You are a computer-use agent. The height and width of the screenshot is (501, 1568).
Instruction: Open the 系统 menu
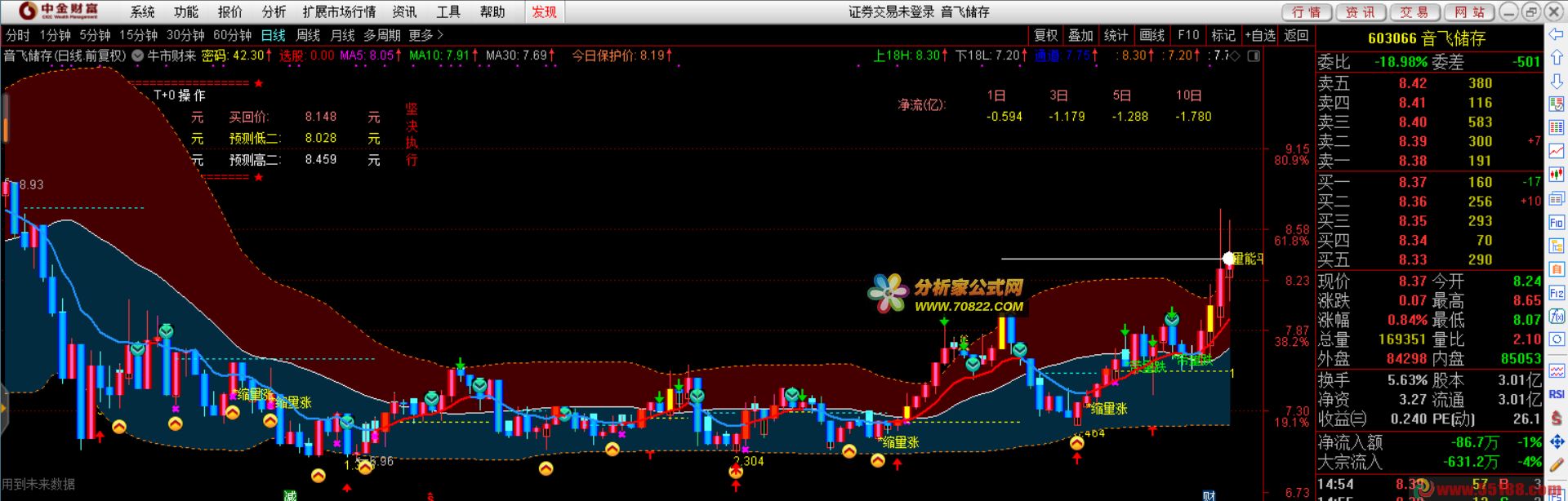click(142, 11)
